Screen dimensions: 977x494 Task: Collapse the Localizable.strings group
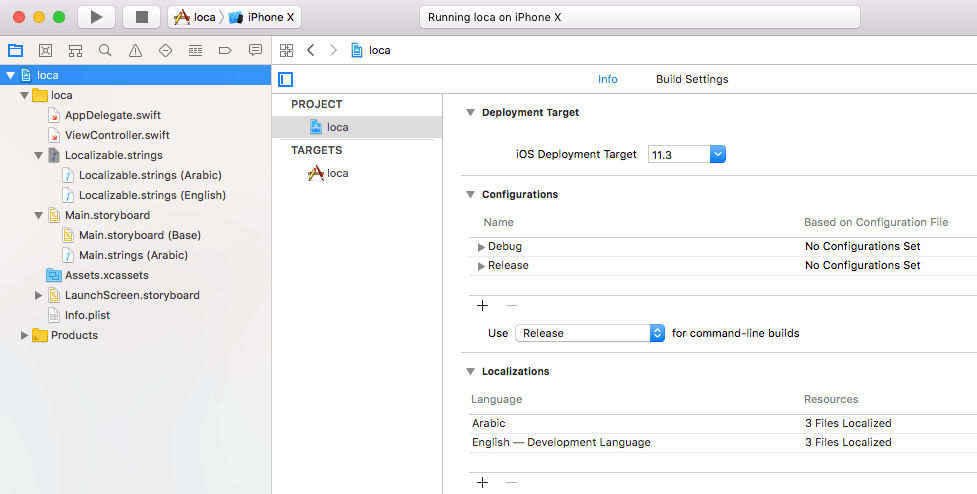(39, 155)
